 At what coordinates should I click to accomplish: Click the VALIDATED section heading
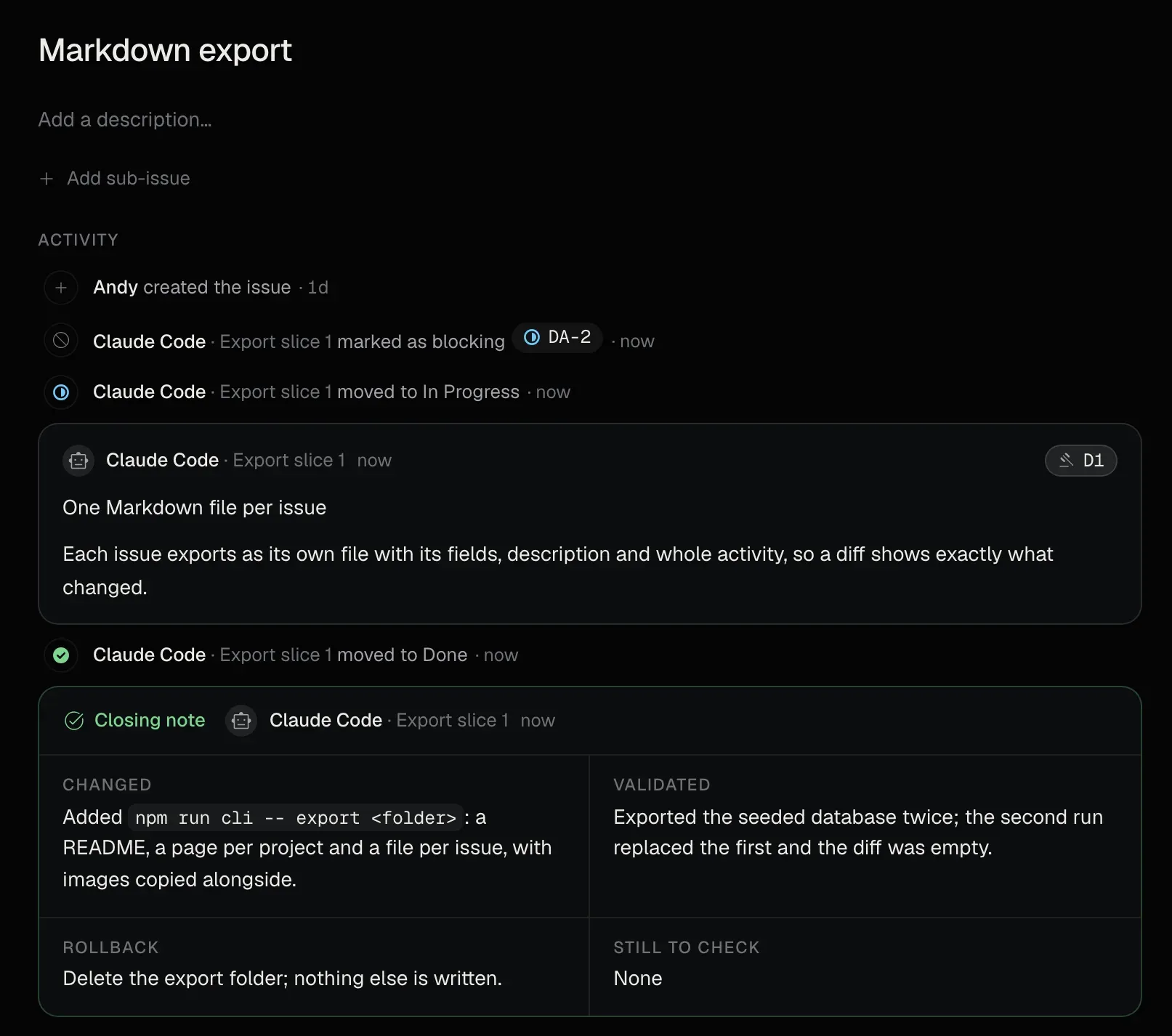[662, 785]
